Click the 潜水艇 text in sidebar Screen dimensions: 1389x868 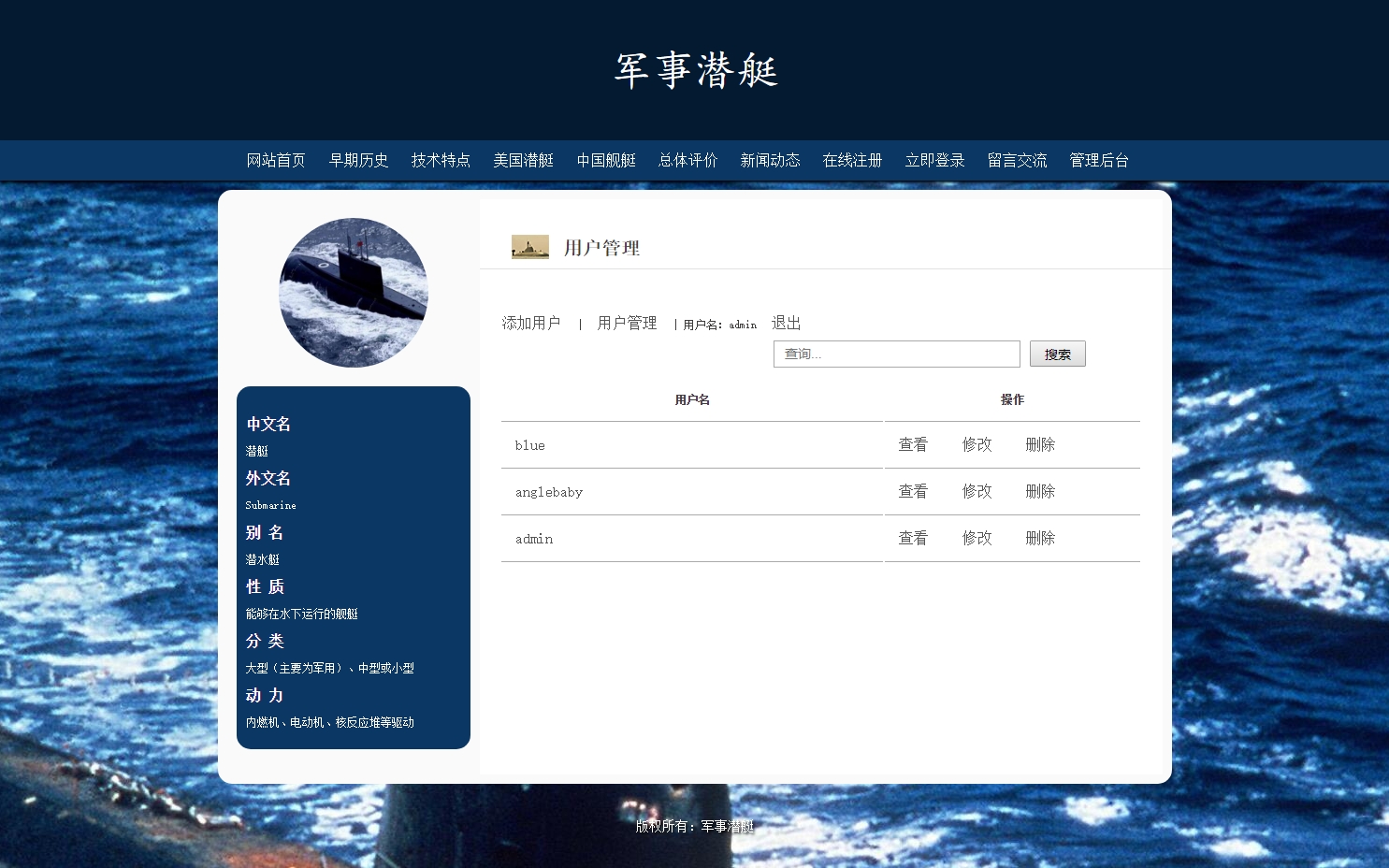(262, 559)
